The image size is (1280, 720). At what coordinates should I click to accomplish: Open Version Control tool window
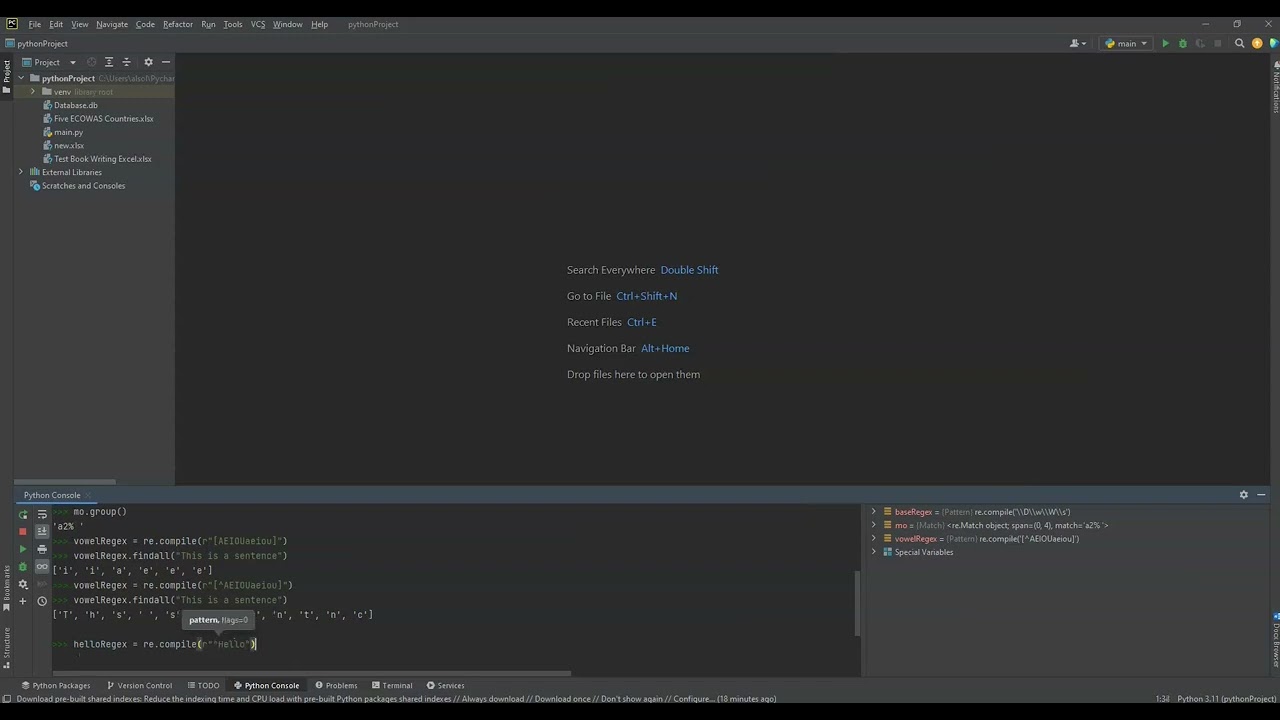[139, 685]
